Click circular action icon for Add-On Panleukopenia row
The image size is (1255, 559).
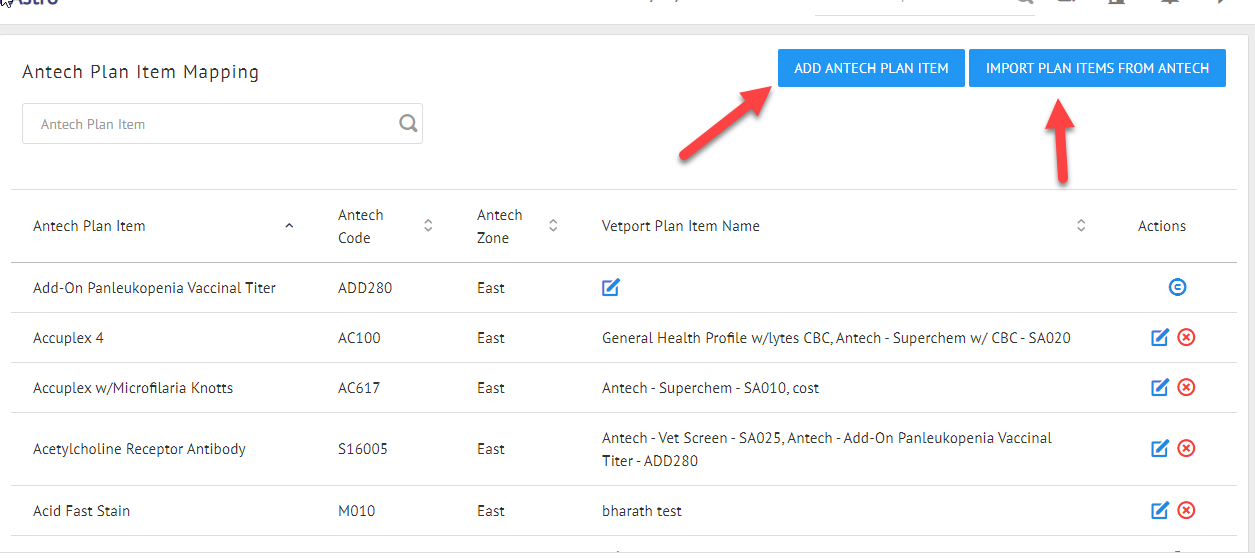tap(1178, 288)
